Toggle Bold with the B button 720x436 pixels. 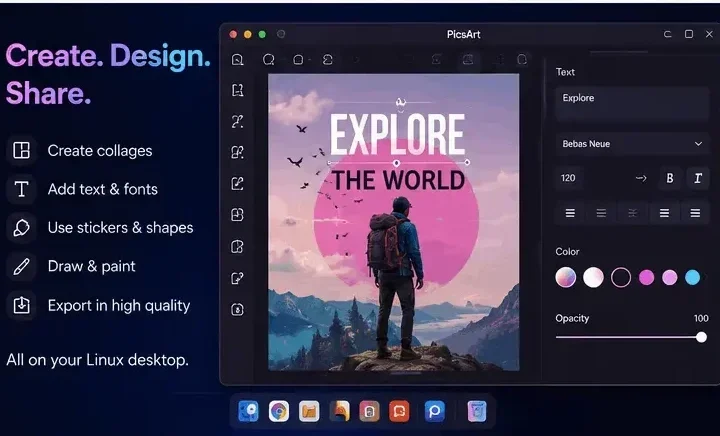pyautogui.click(x=670, y=178)
